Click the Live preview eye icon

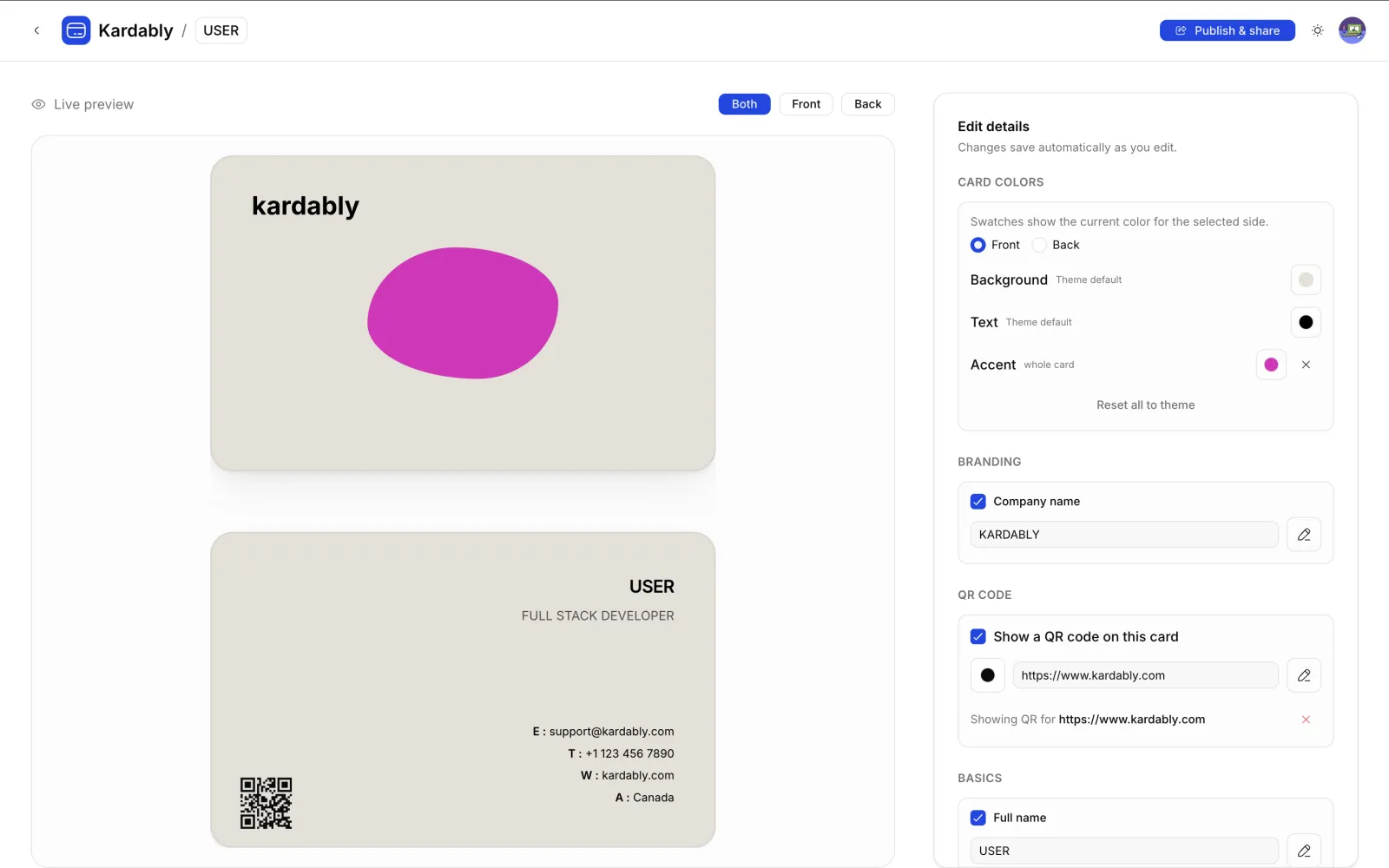pyautogui.click(x=38, y=104)
